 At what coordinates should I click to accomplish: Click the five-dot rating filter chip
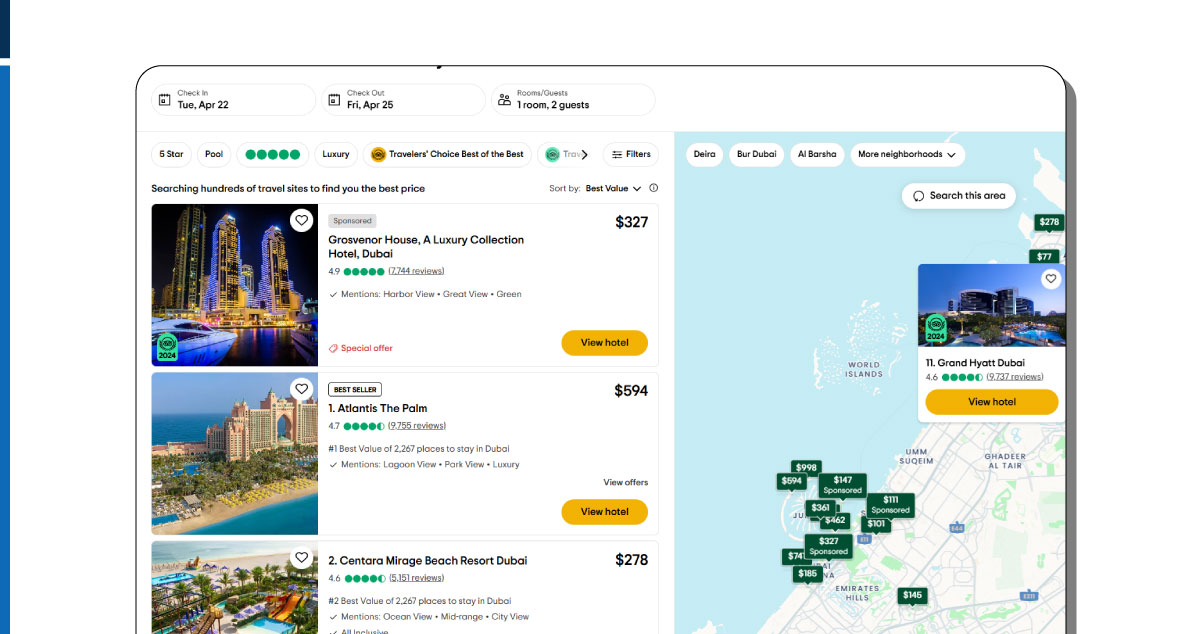pyautogui.click(x=272, y=154)
